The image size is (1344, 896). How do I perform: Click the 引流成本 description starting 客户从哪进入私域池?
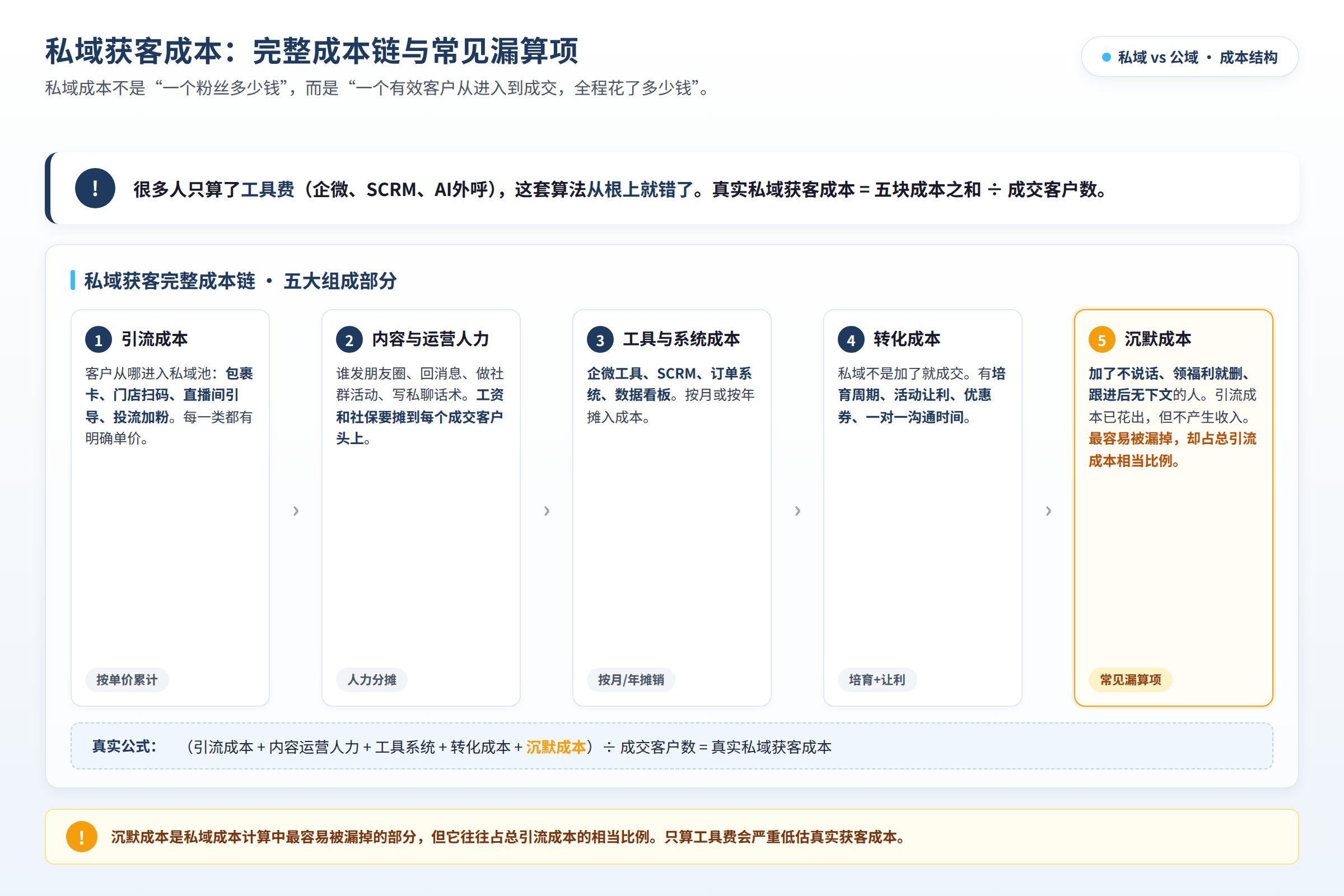coord(170,405)
